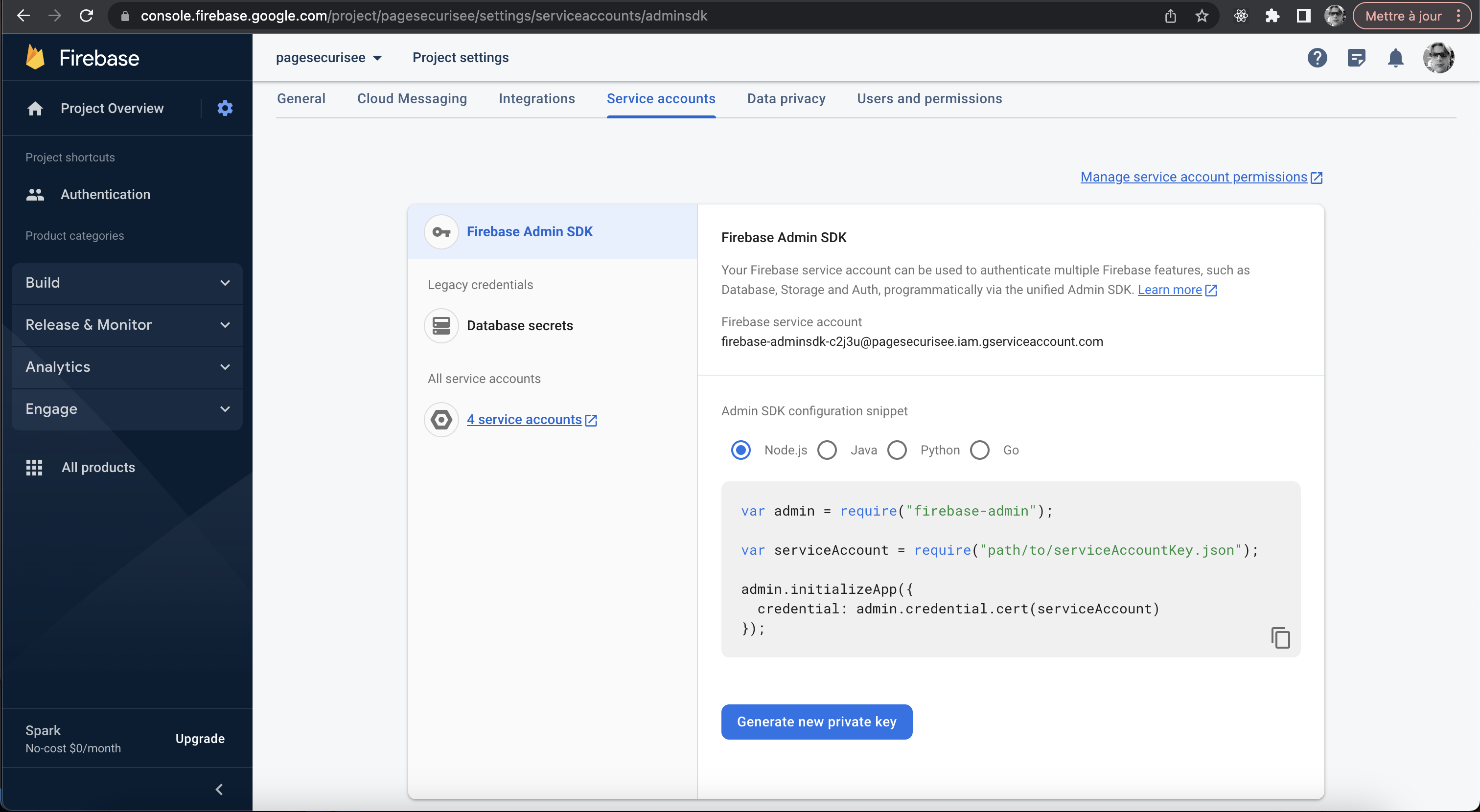Open the Firebase account avatar
Viewport: 1480px width, 812px height.
1438,57
